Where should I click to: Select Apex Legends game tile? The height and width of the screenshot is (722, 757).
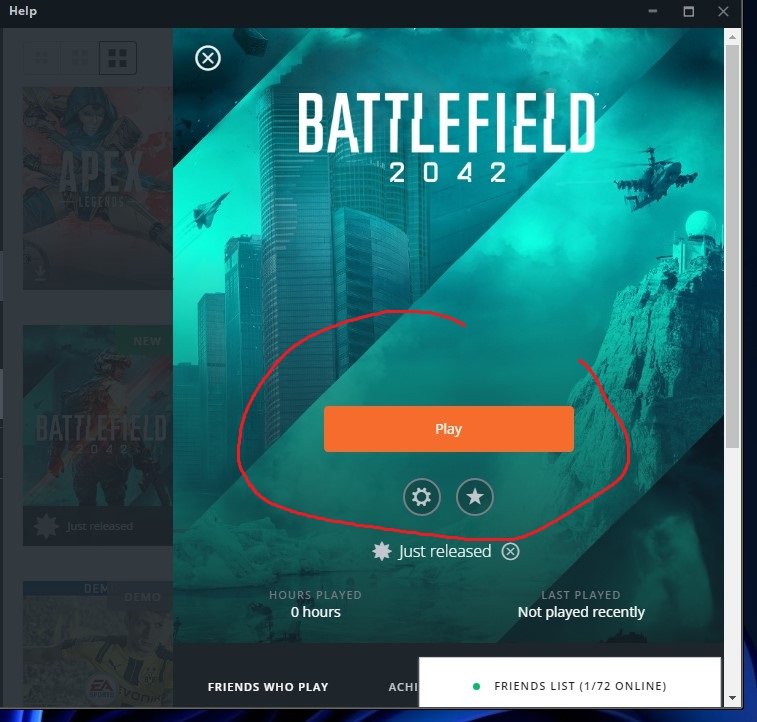(98, 188)
